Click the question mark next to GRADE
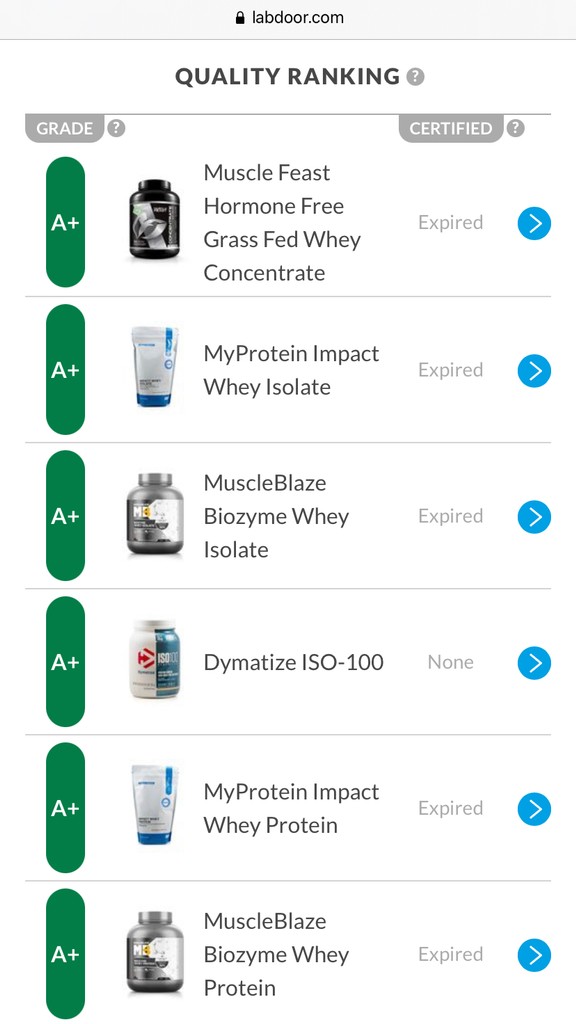Image resolution: width=576 pixels, height=1024 pixels. pyautogui.click(x=116, y=128)
